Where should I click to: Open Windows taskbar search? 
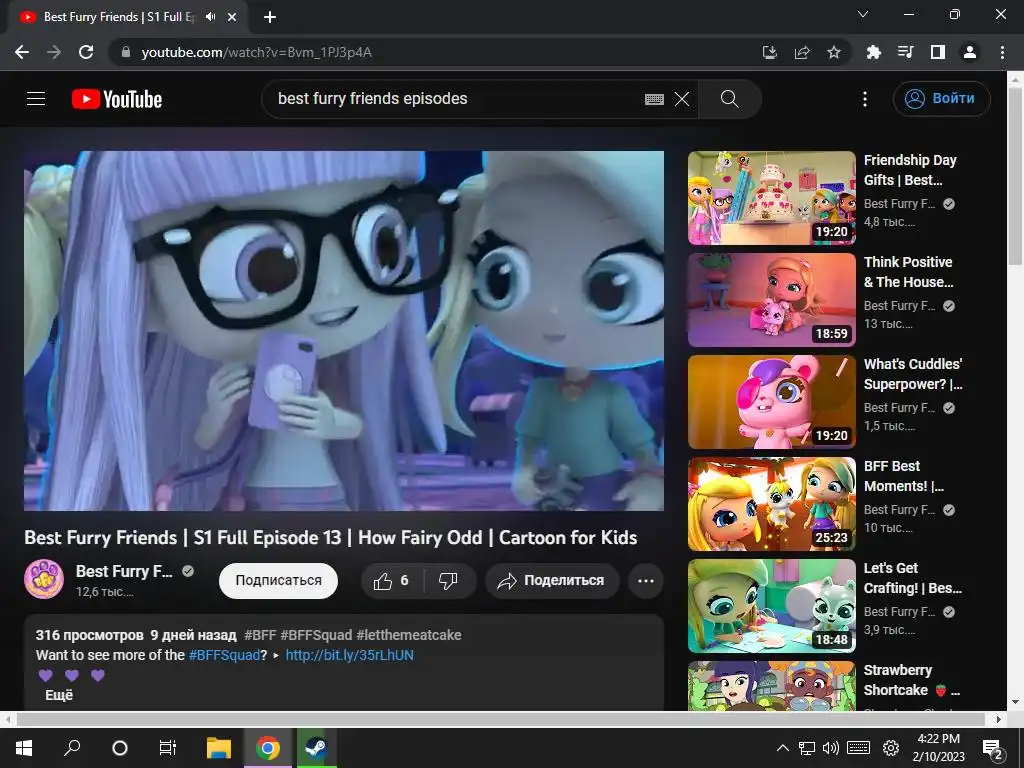point(72,748)
